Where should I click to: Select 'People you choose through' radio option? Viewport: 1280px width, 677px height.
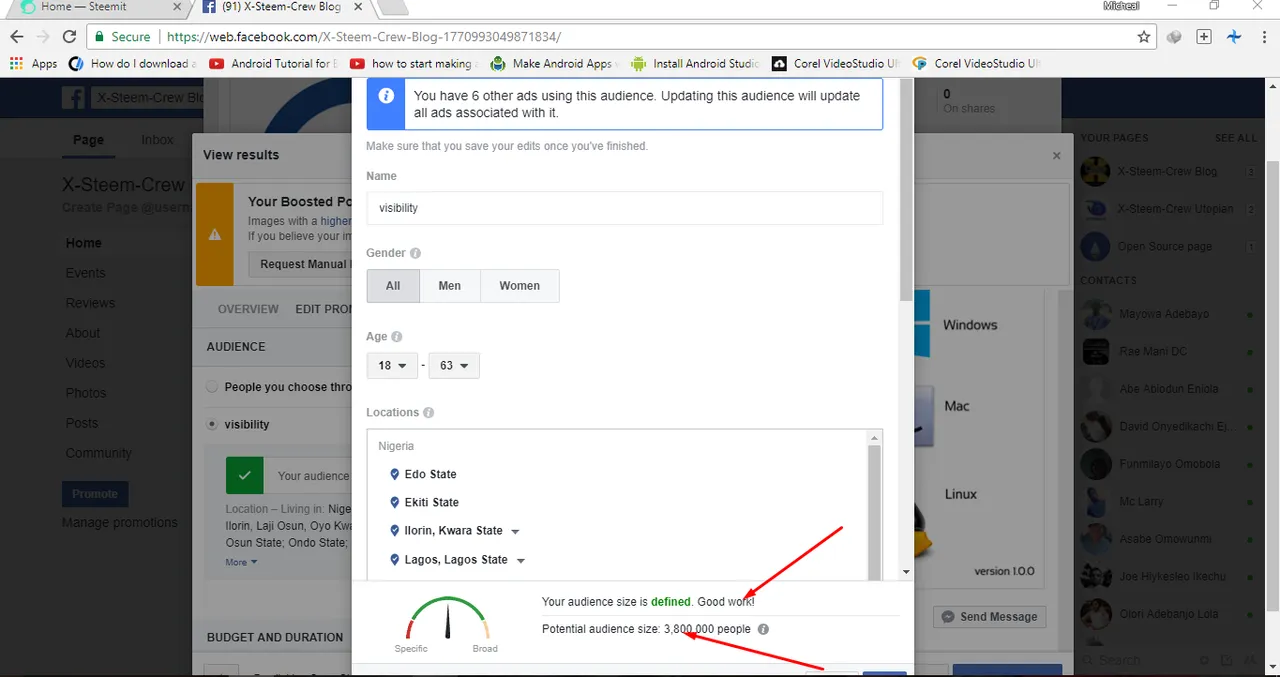coord(211,387)
